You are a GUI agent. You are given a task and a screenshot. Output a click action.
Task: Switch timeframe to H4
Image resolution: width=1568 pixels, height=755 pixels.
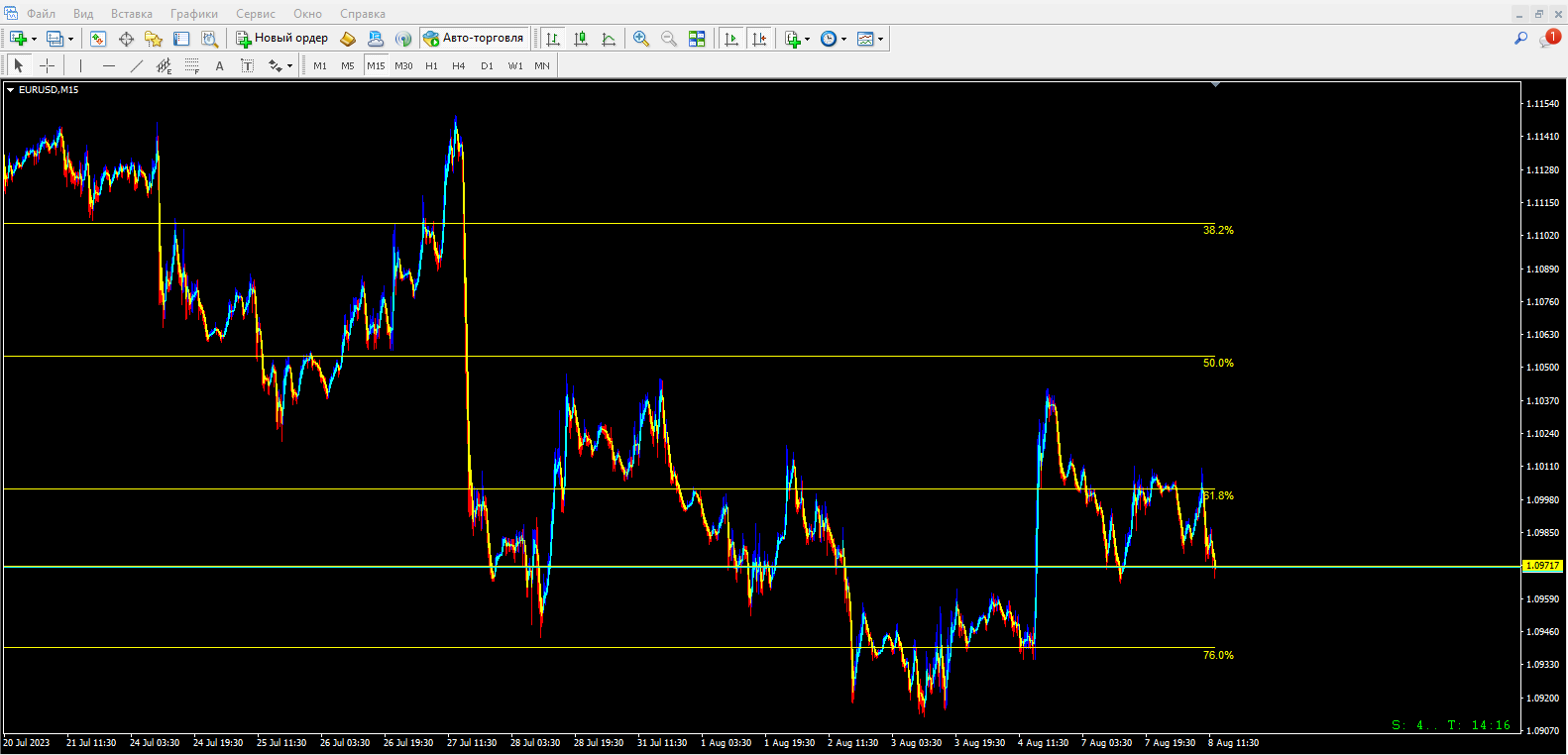tap(458, 65)
